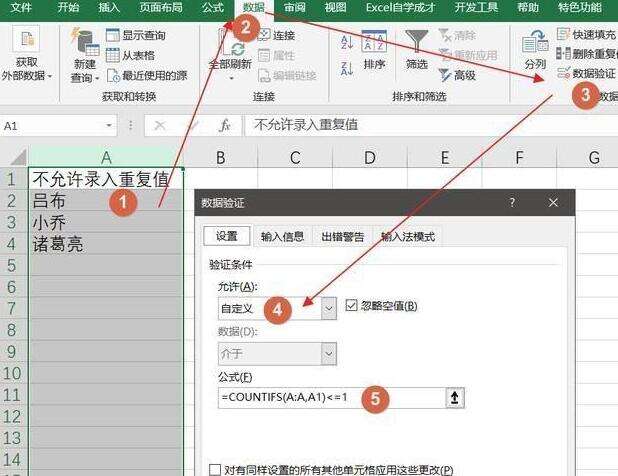Open the 页面布局 ribbon tab
This screenshot has width=618, height=476.
[x=161, y=7]
